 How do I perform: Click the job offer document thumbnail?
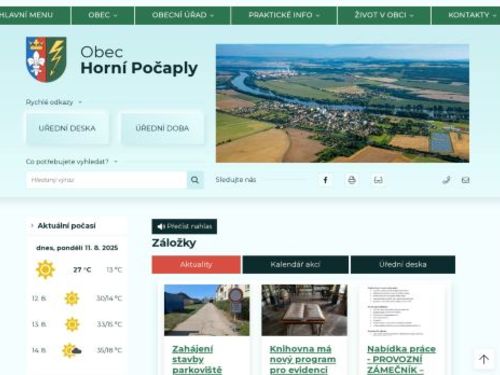pyautogui.click(x=402, y=310)
